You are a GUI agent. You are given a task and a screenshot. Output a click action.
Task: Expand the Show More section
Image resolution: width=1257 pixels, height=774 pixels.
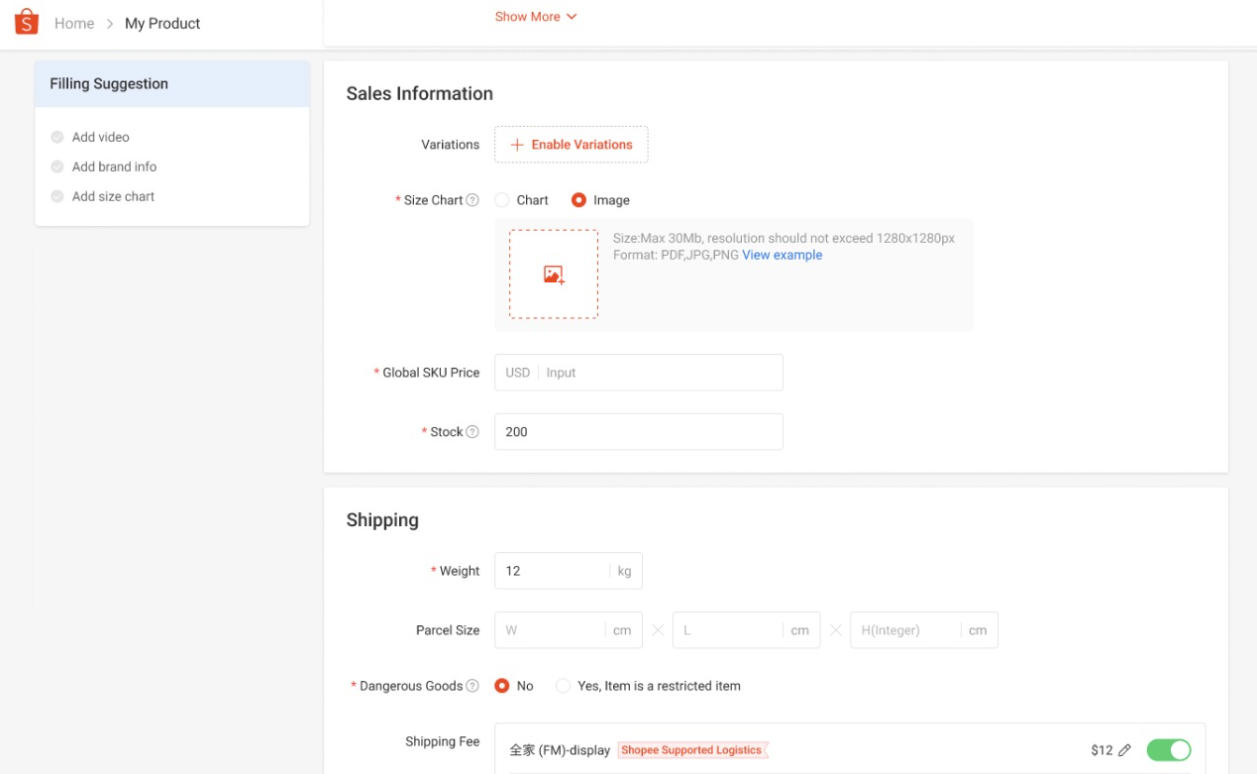point(536,16)
